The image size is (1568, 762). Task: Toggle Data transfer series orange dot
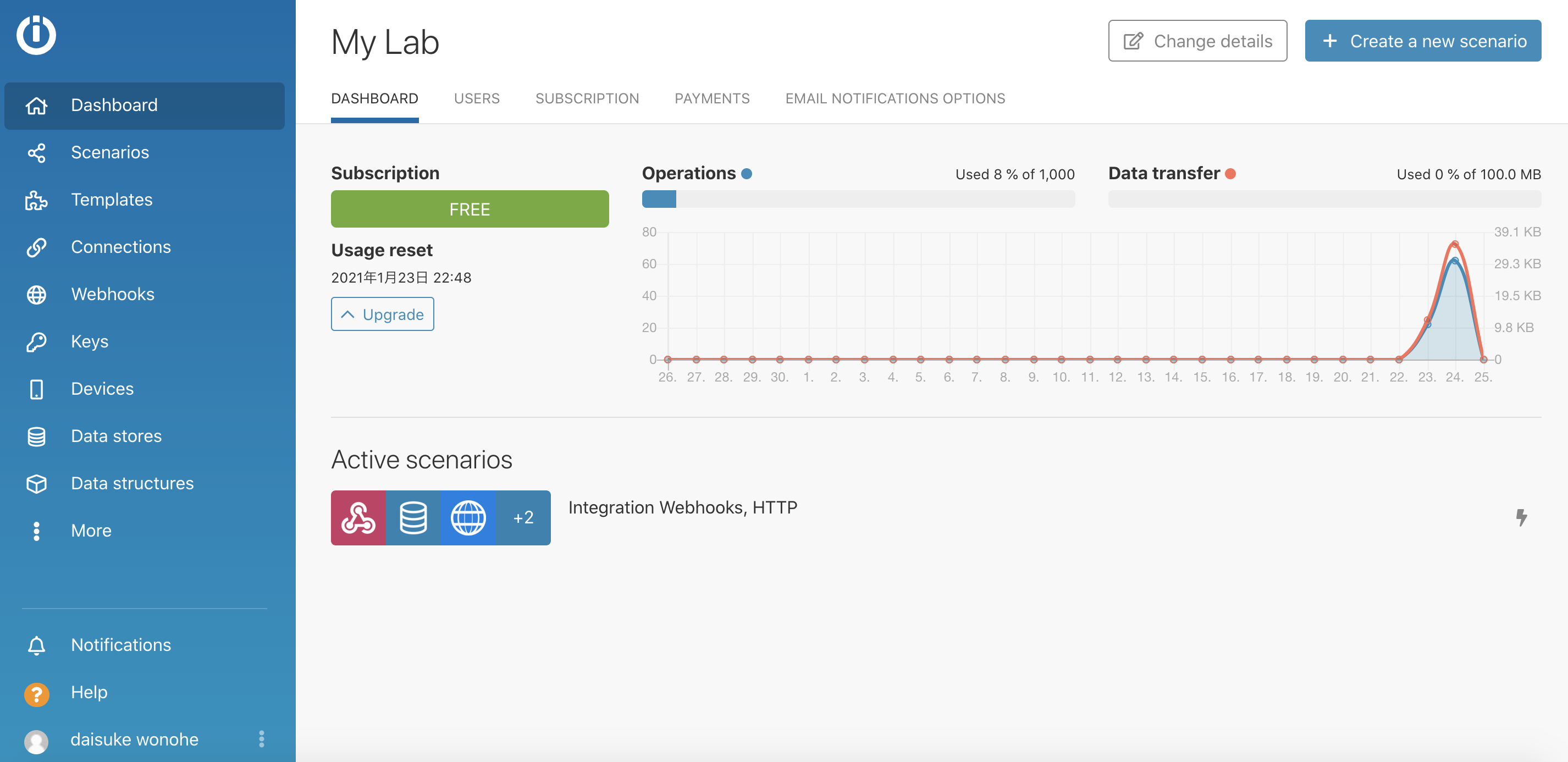(1230, 174)
